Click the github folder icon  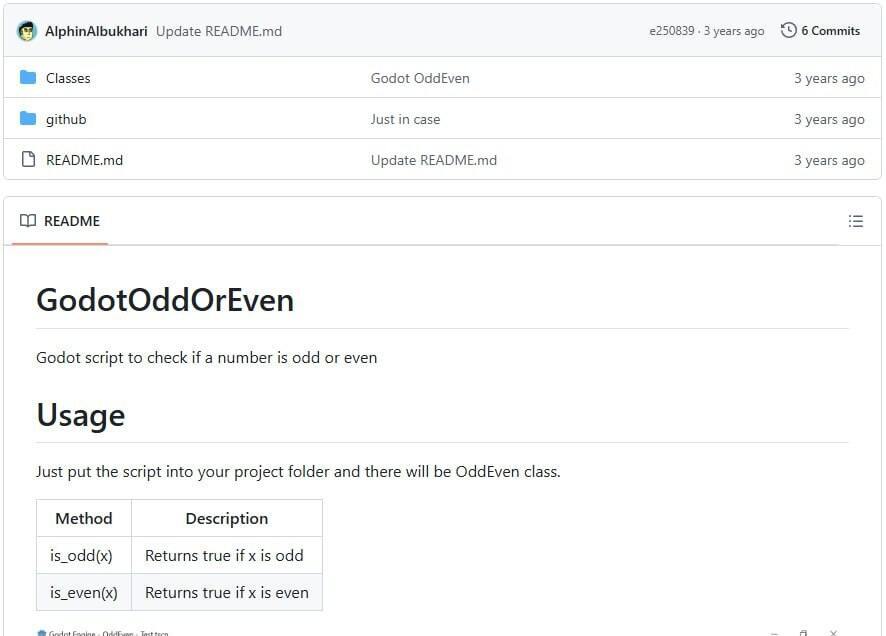tap(28, 119)
